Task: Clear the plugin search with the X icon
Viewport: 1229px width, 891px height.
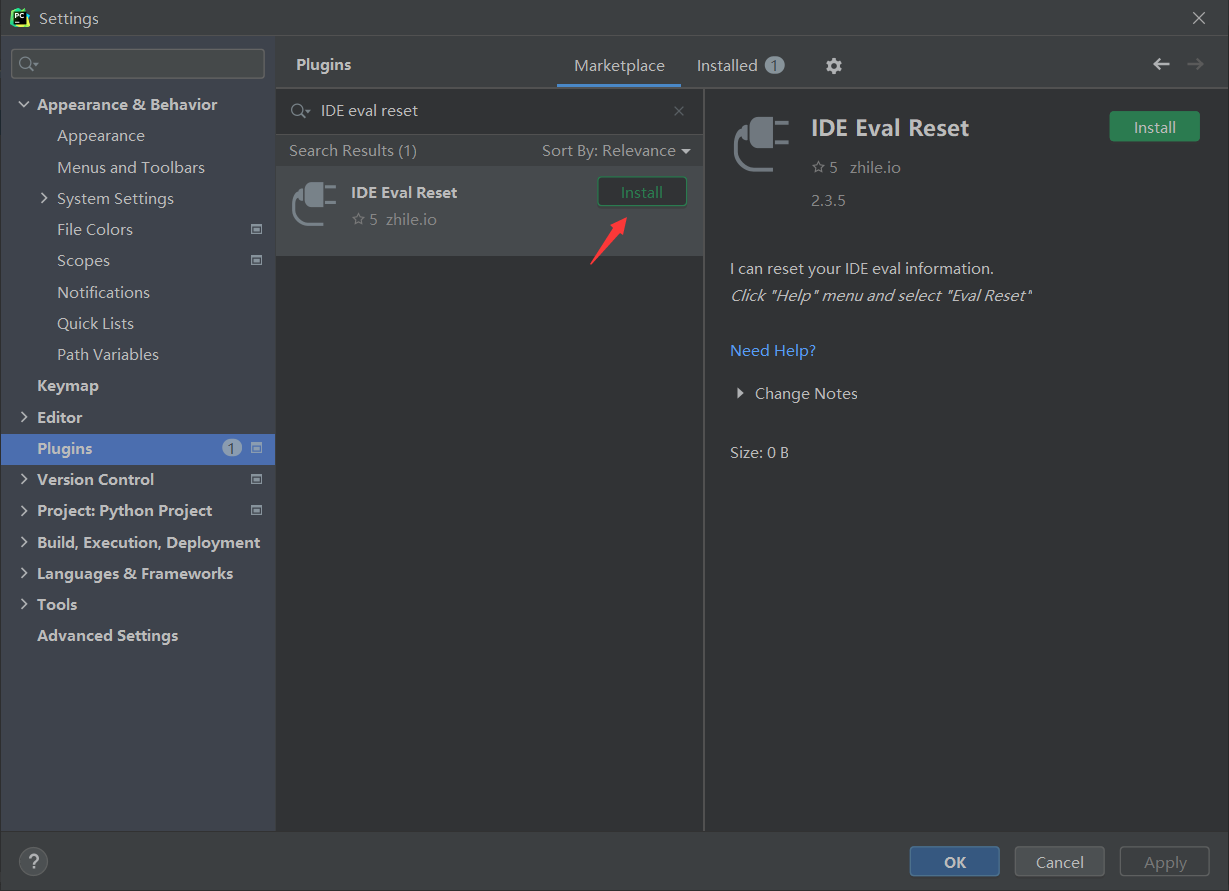Action: click(679, 111)
